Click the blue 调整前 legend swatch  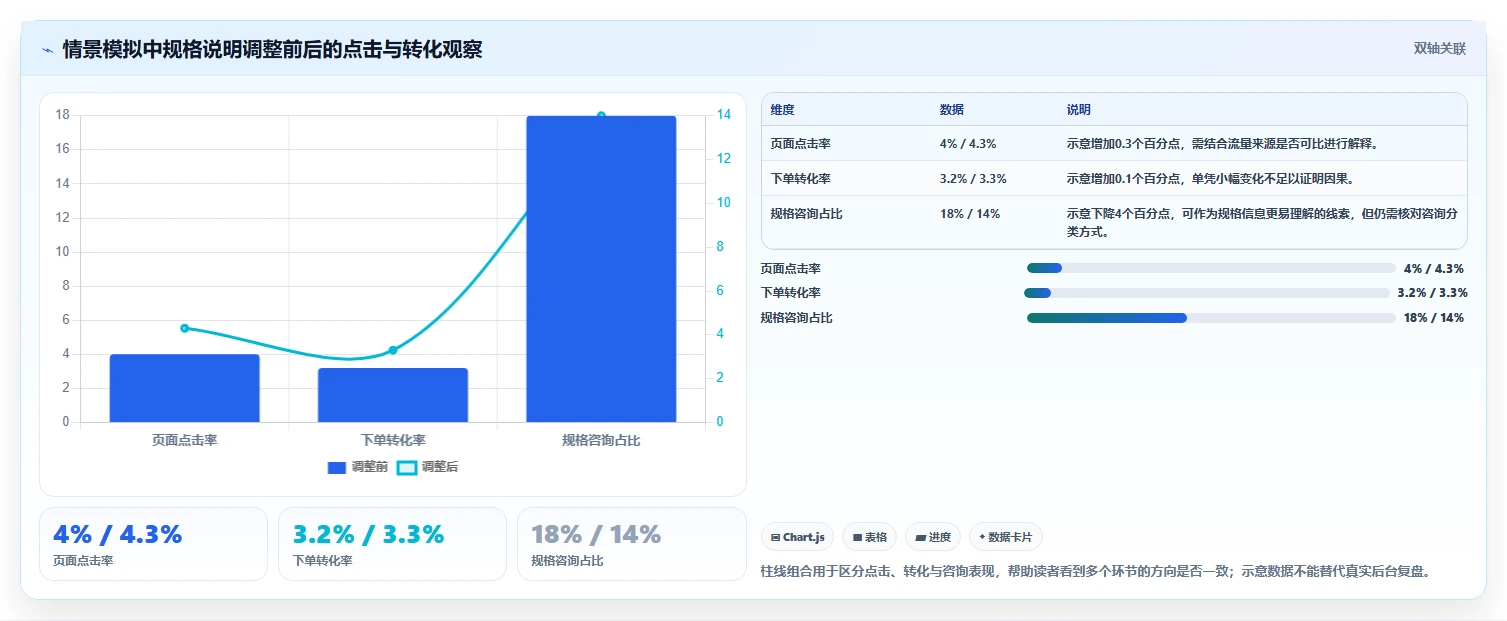pos(337,468)
